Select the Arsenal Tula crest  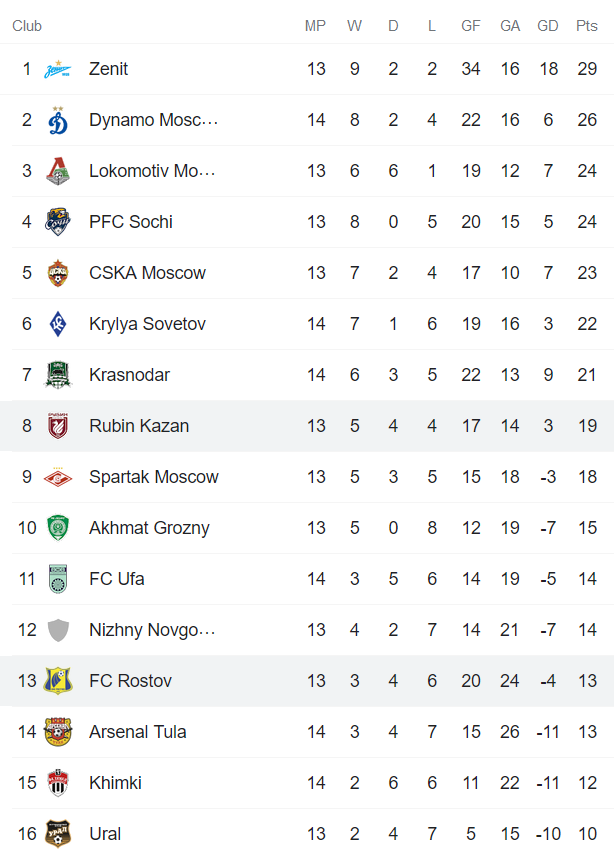click(60, 731)
